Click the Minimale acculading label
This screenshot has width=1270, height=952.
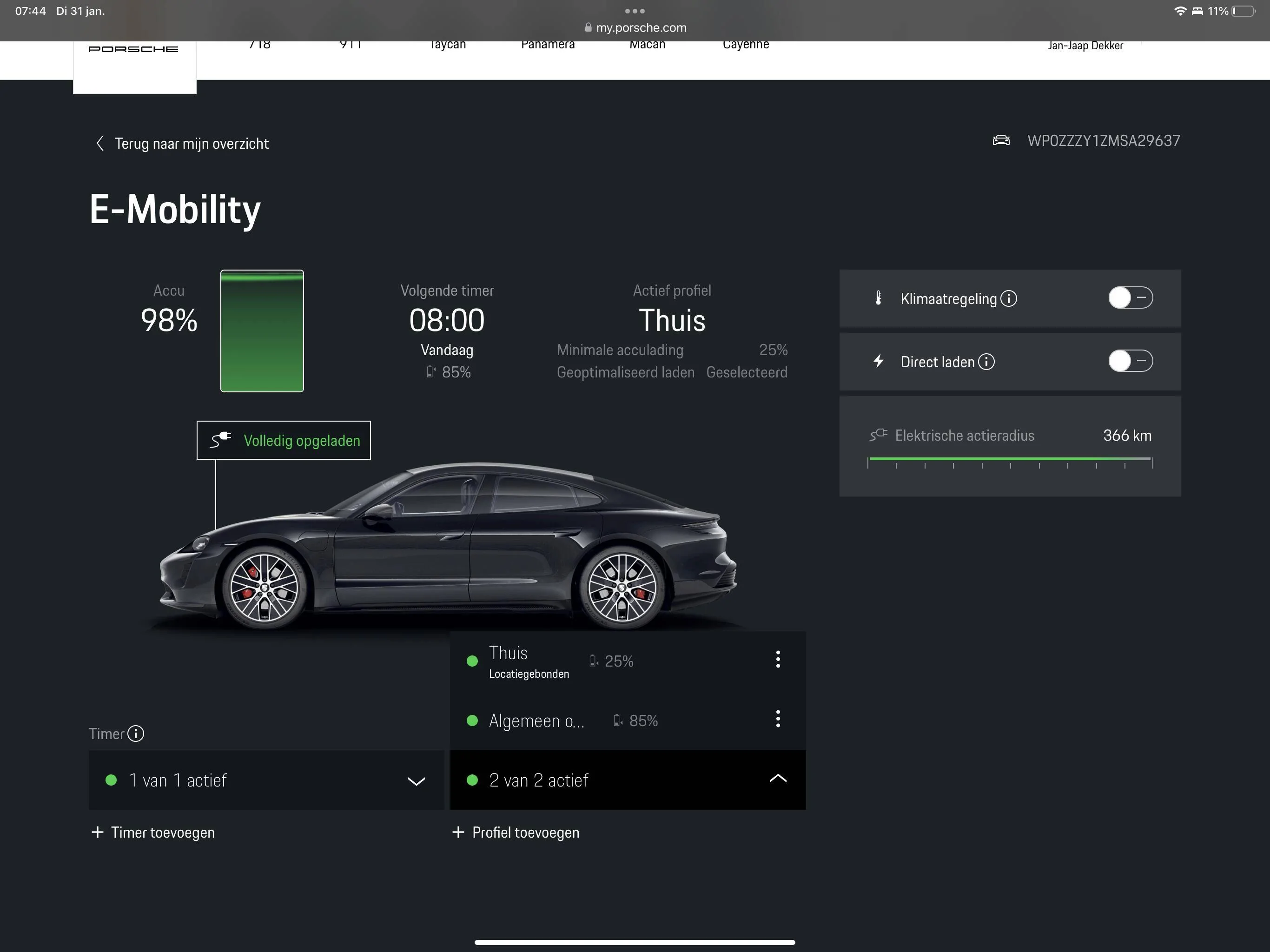pos(620,350)
